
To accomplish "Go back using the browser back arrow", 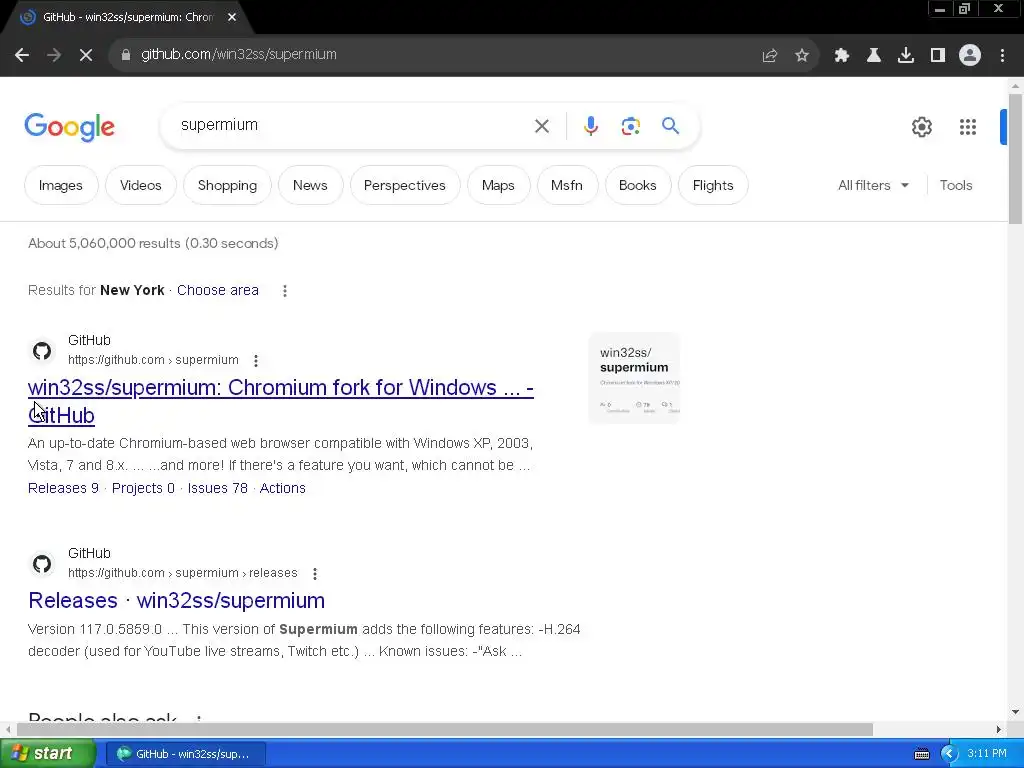I will (22, 55).
